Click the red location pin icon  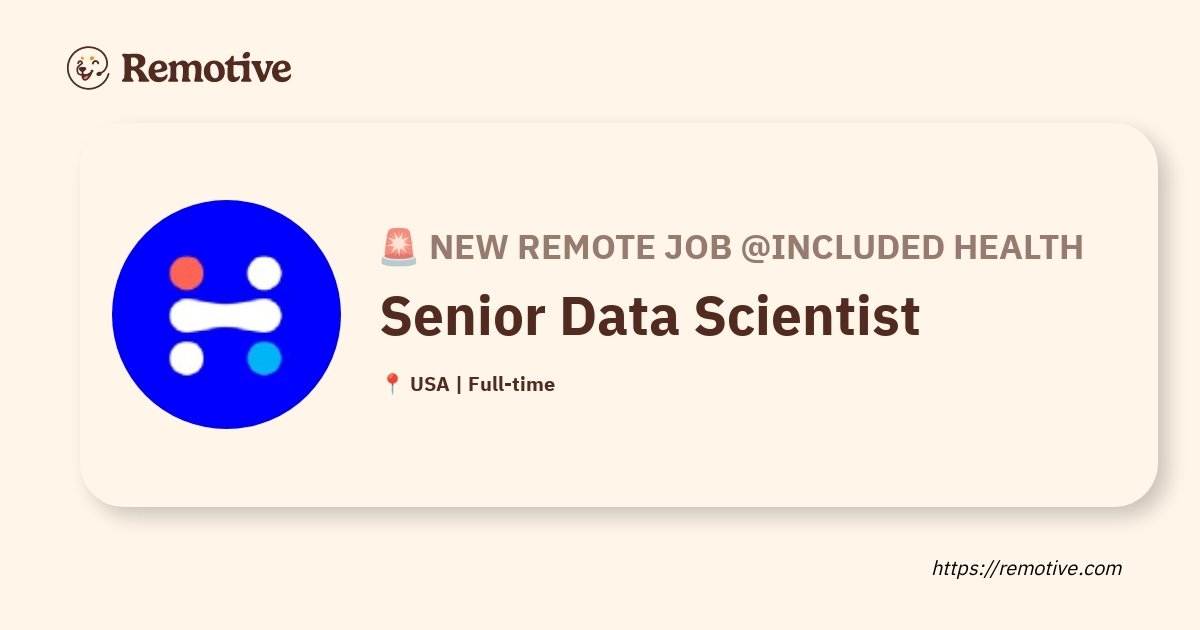pos(392,384)
